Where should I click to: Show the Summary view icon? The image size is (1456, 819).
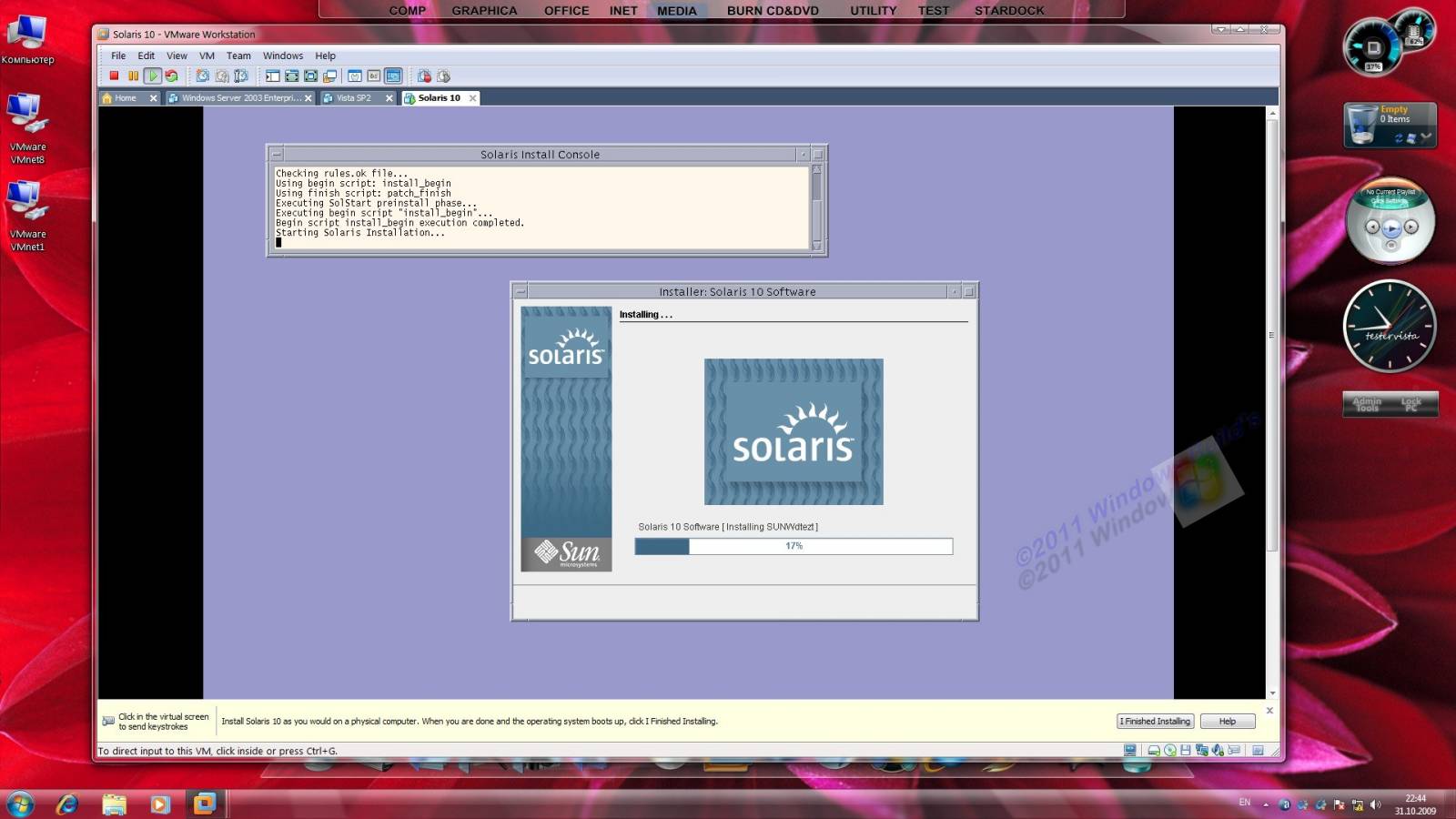click(355, 76)
